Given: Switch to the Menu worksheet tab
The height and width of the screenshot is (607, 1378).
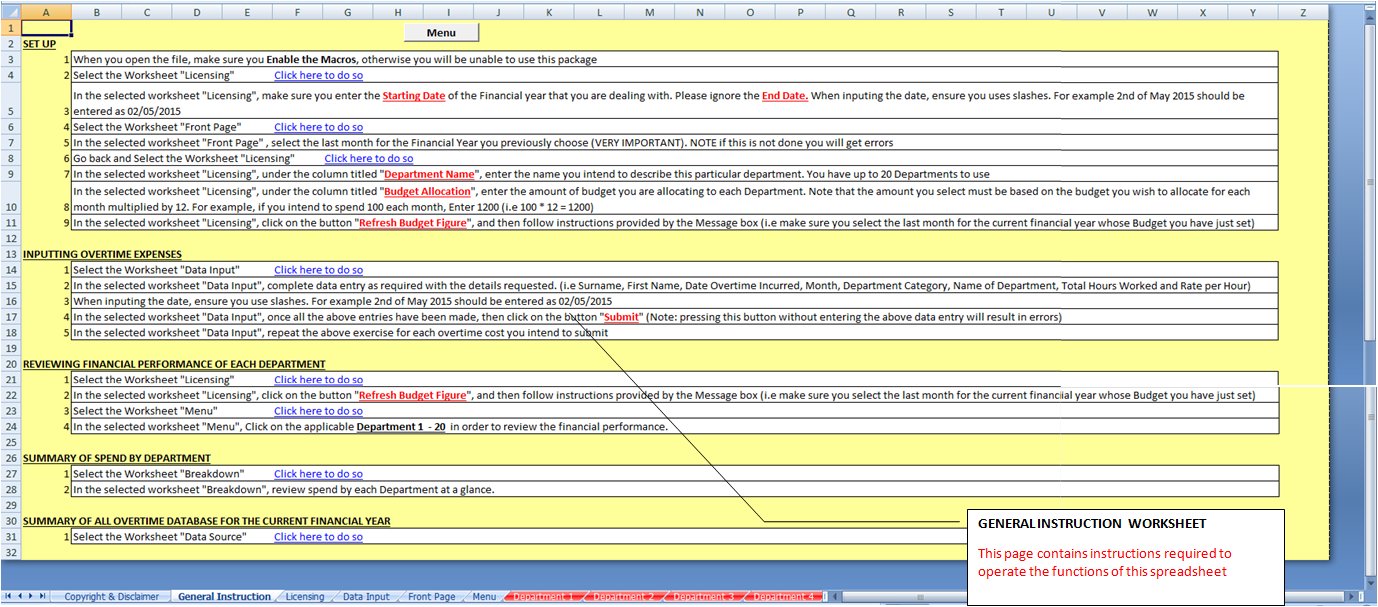Looking at the screenshot, I should coord(484,595).
